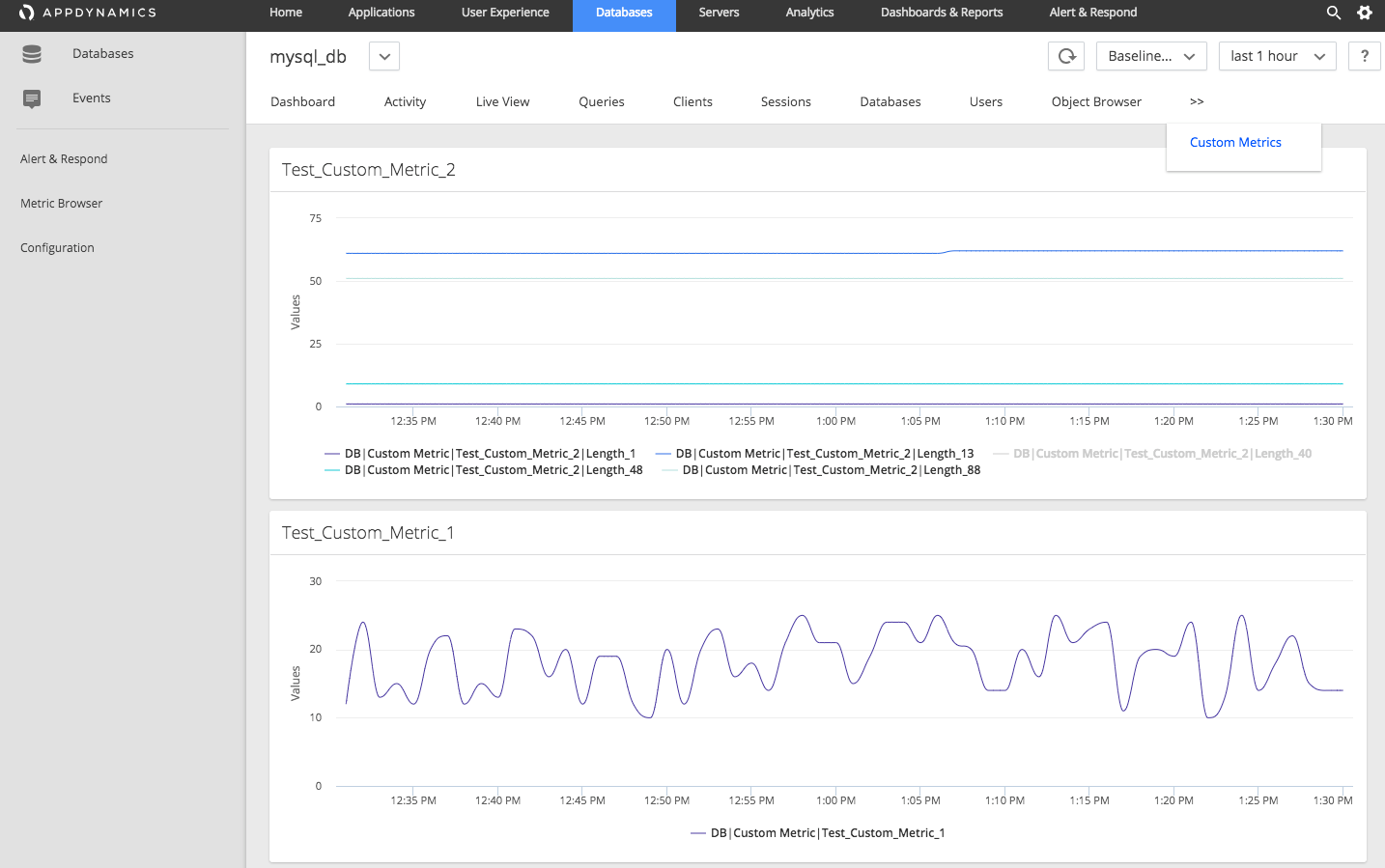Open the Baseline dropdown
The width and height of the screenshot is (1385, 868).
pyautogui.click(x=1151, y=56)
